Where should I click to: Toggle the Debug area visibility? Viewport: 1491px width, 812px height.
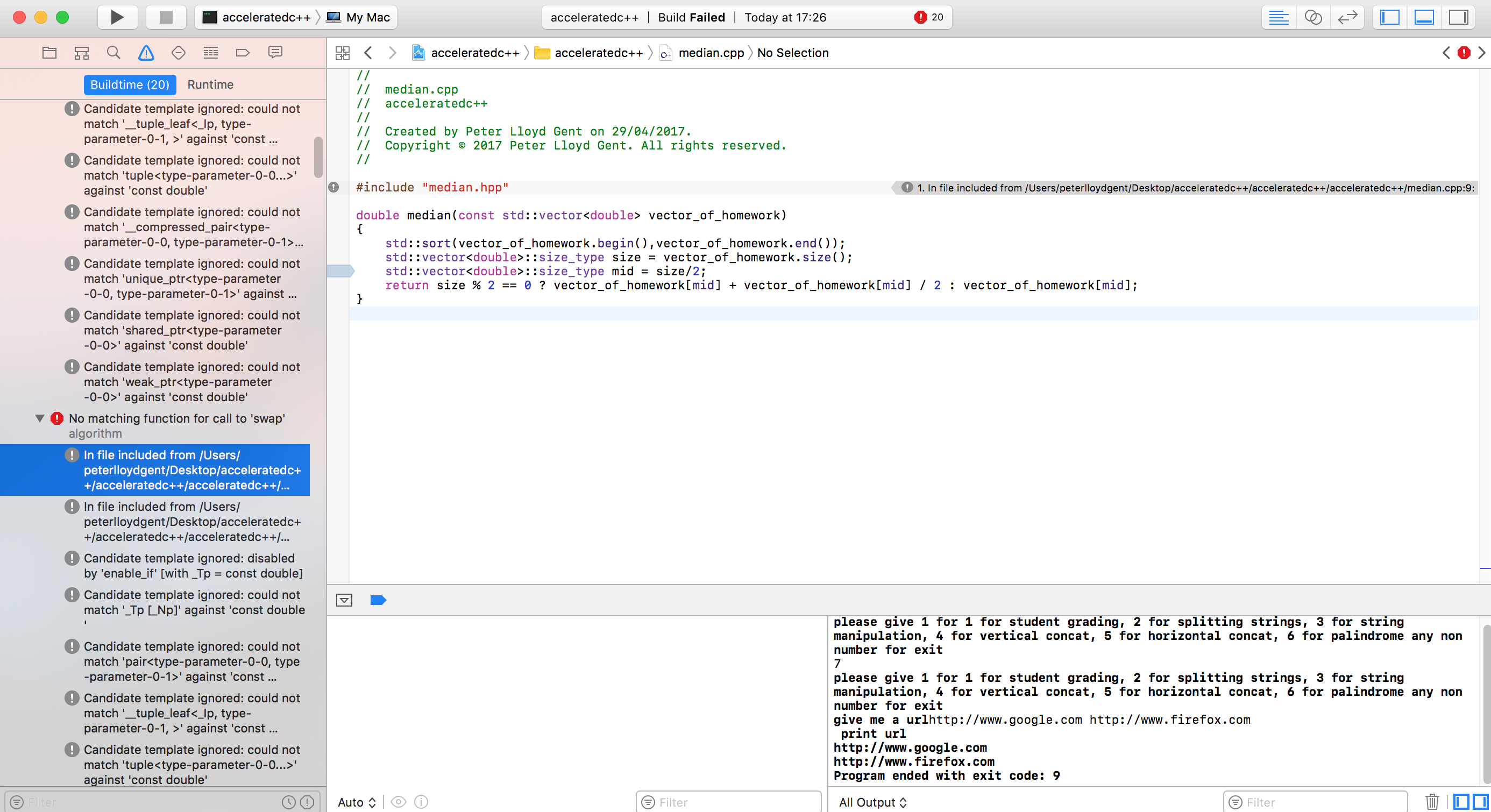(1424, 17)
